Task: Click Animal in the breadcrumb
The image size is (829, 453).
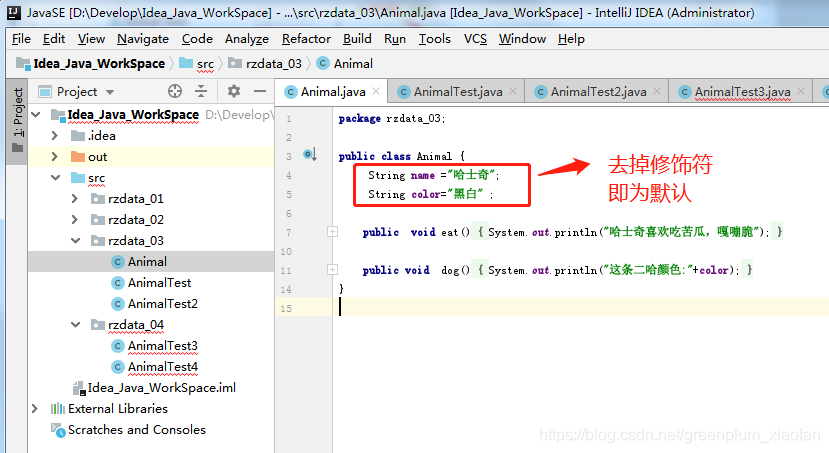Action: coord(353,63)
